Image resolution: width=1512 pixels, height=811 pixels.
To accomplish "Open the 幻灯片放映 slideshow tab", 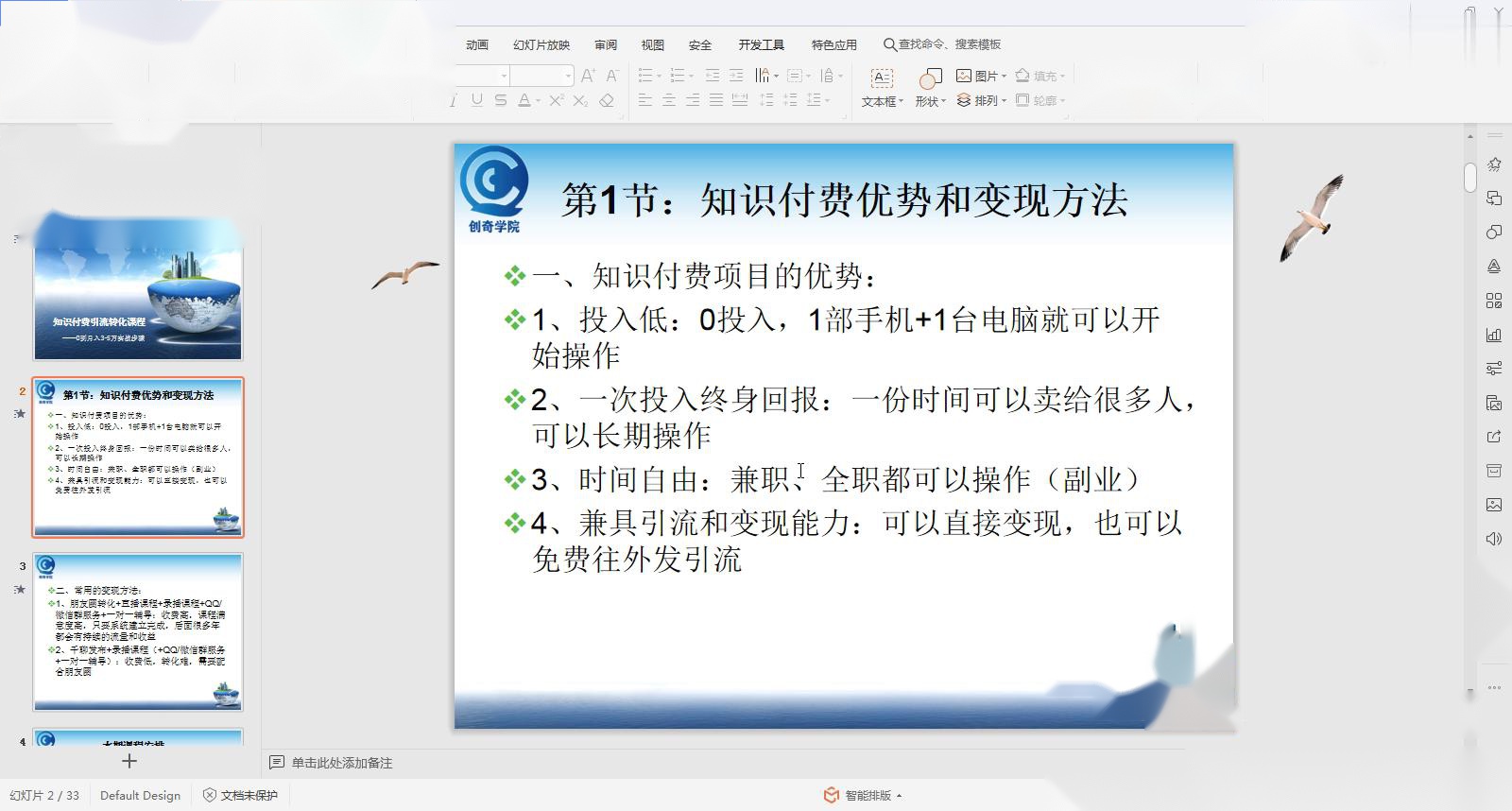I will coord(541,44).
